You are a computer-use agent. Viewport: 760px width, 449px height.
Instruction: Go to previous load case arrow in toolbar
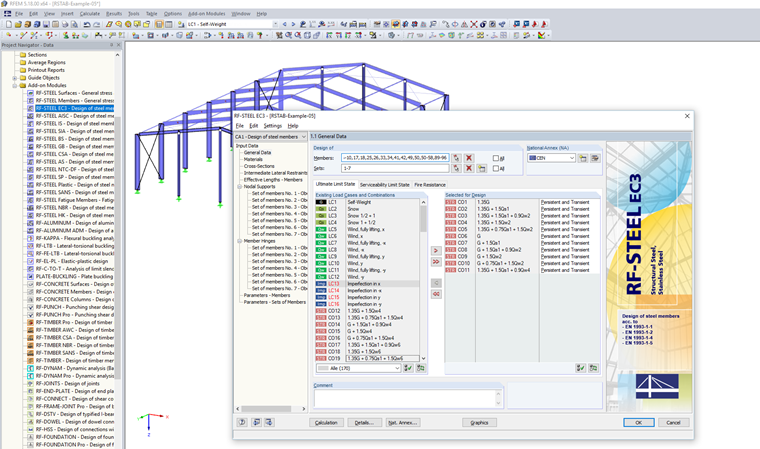pos(285,24)
